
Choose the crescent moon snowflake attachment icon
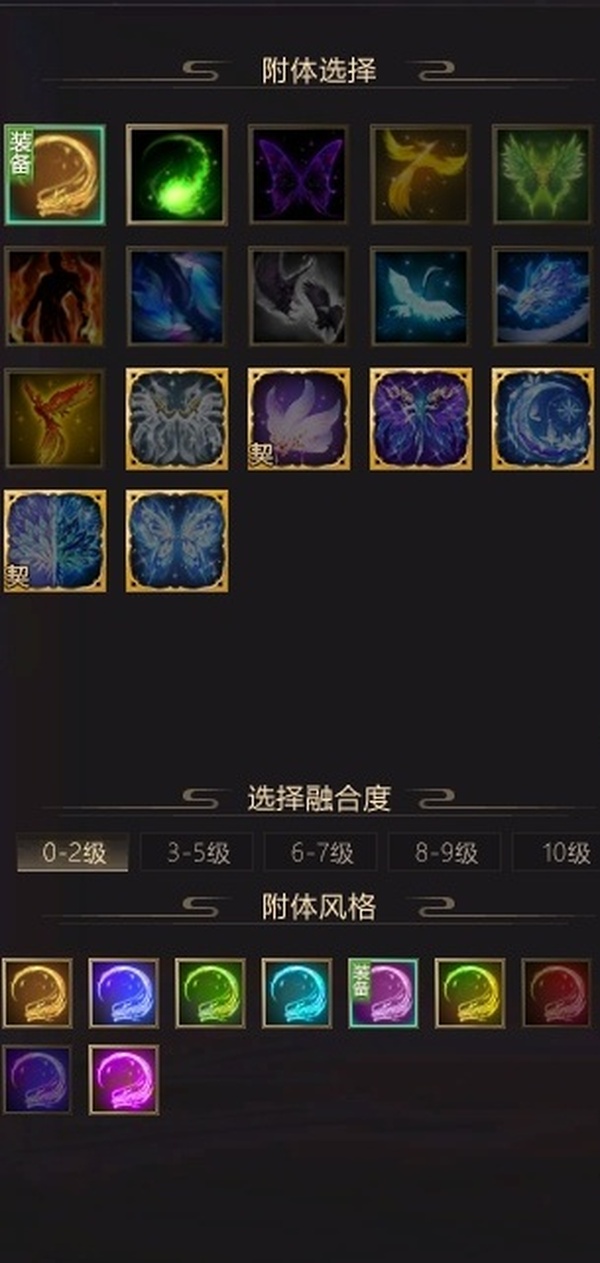click(543, 418)
